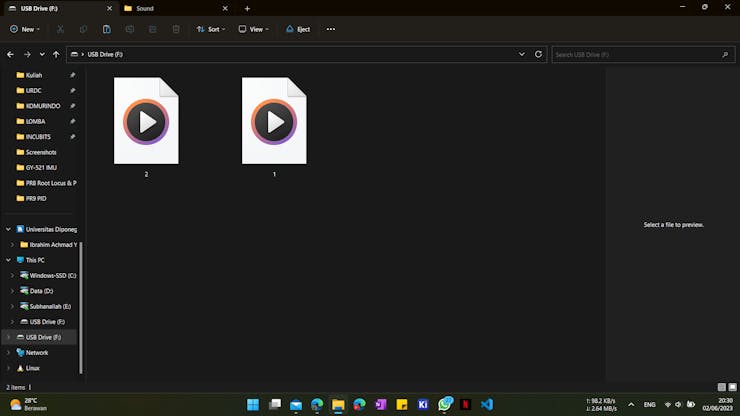Collapse the This PC tree node
This screenshot has width=740, height=416.
click(x=9, y=260)
